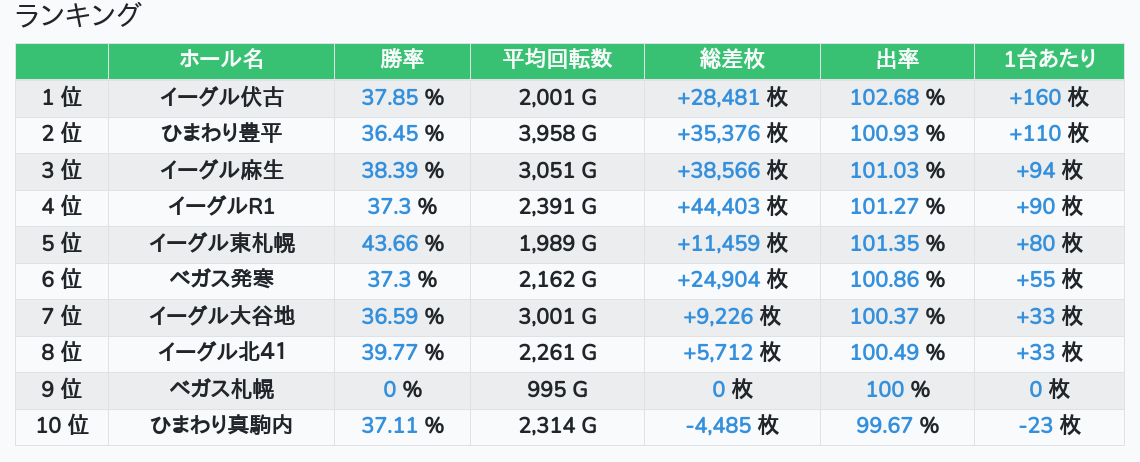
Task: Click the 総差枚 column header
Action: [732, 60]
